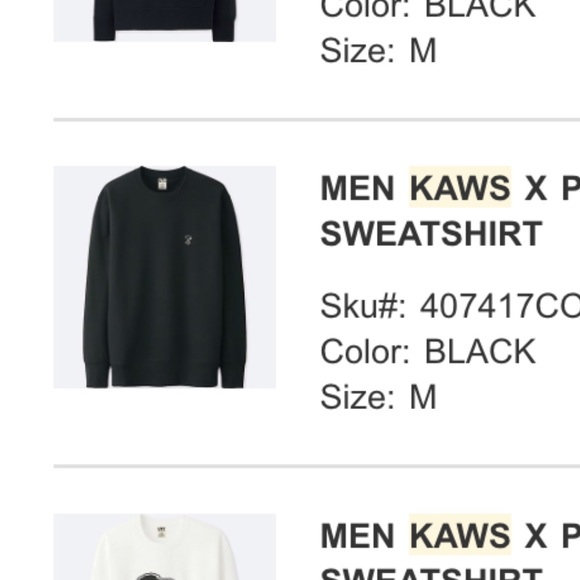The height and width of the screenshot is (580, 580).
Task: Click the MEN word in the bottom product title
Action: point(357,536)
